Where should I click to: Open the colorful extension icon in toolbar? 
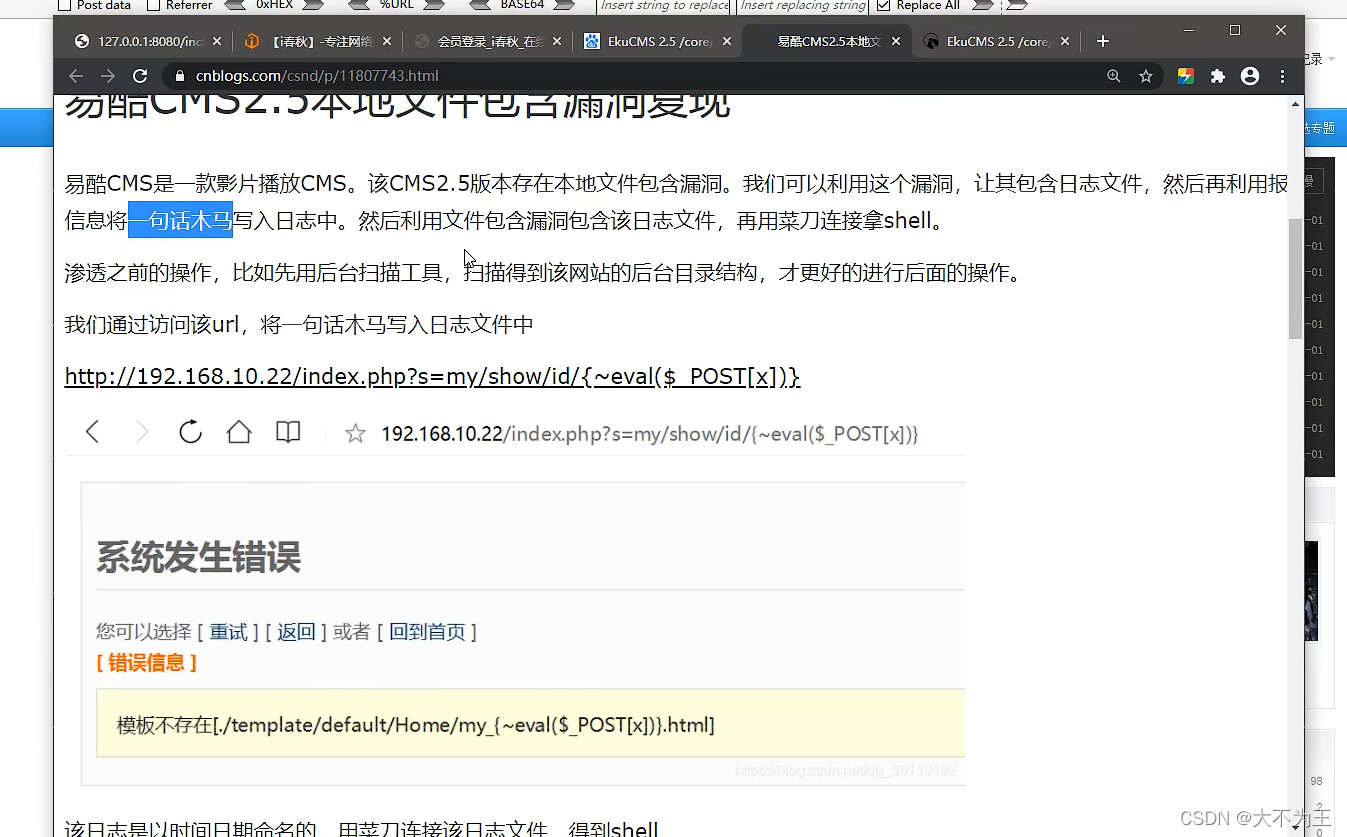click(x=1186, y=76)
